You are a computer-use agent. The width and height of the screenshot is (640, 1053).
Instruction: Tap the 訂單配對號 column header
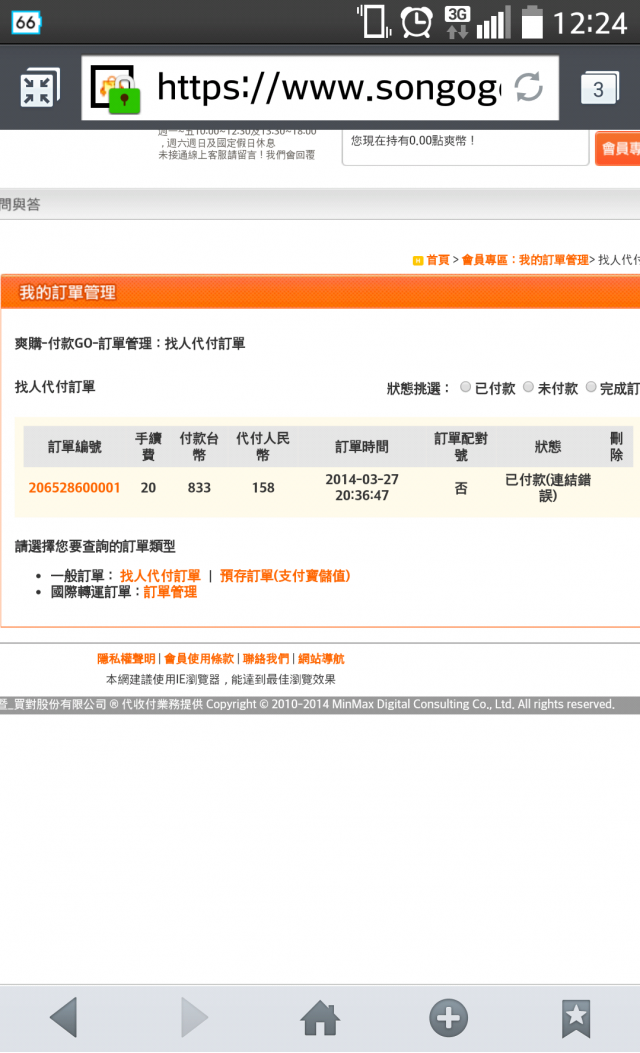tap(461, 447)
